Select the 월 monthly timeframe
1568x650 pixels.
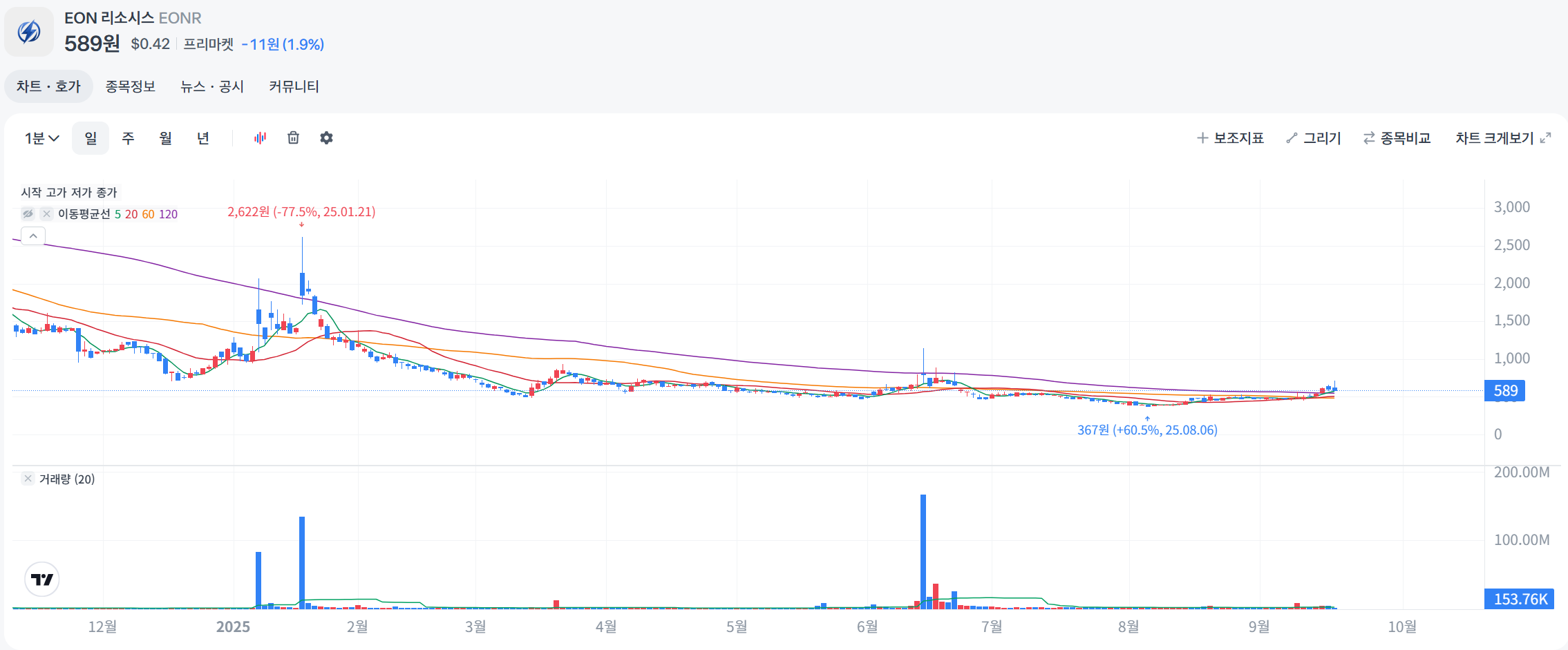tap(165, 138)
